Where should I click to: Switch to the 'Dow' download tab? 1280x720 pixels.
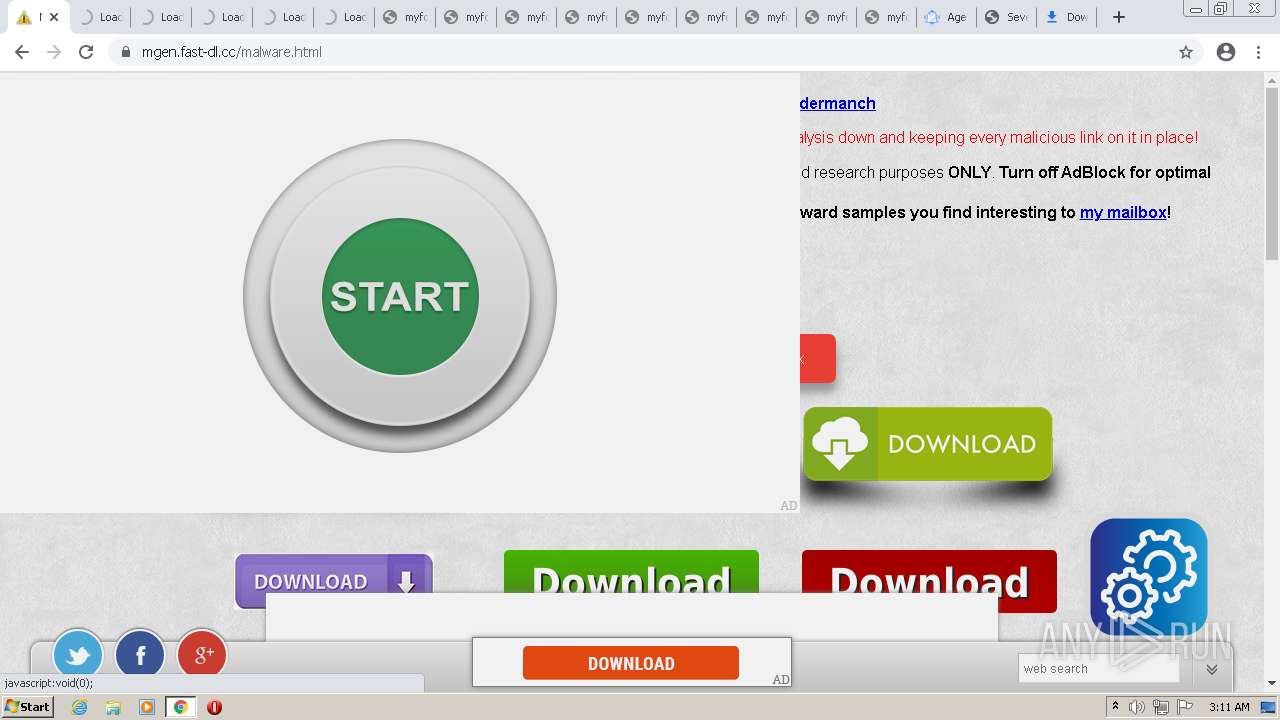pos(1066,17)
